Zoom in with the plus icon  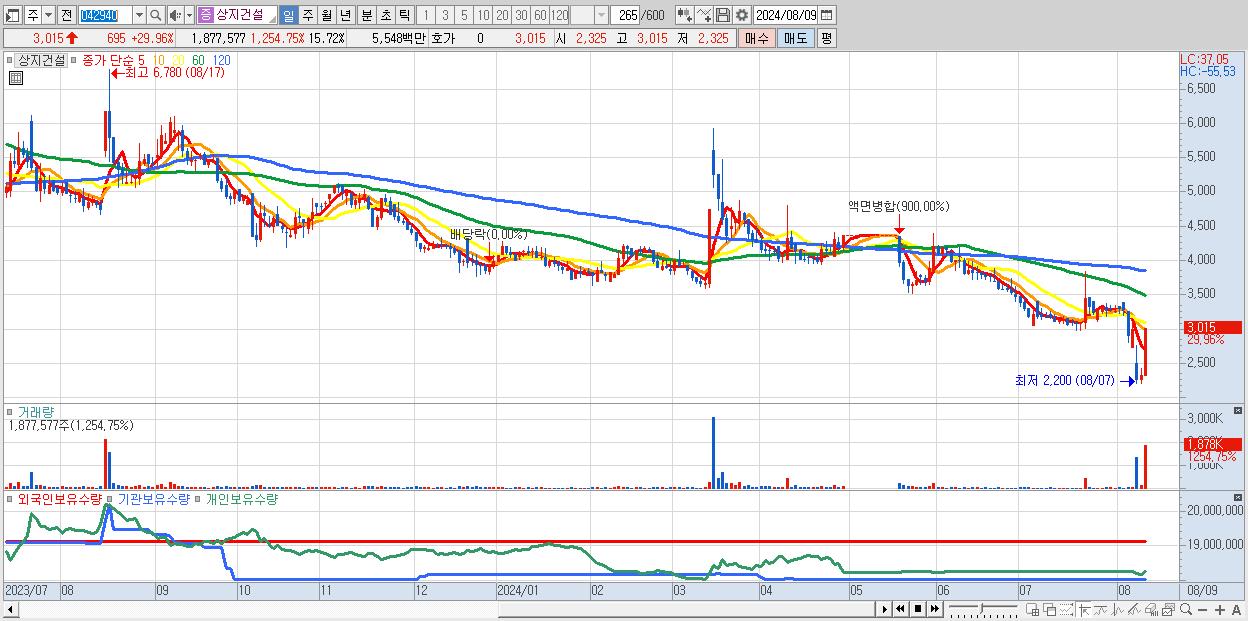1219,610
